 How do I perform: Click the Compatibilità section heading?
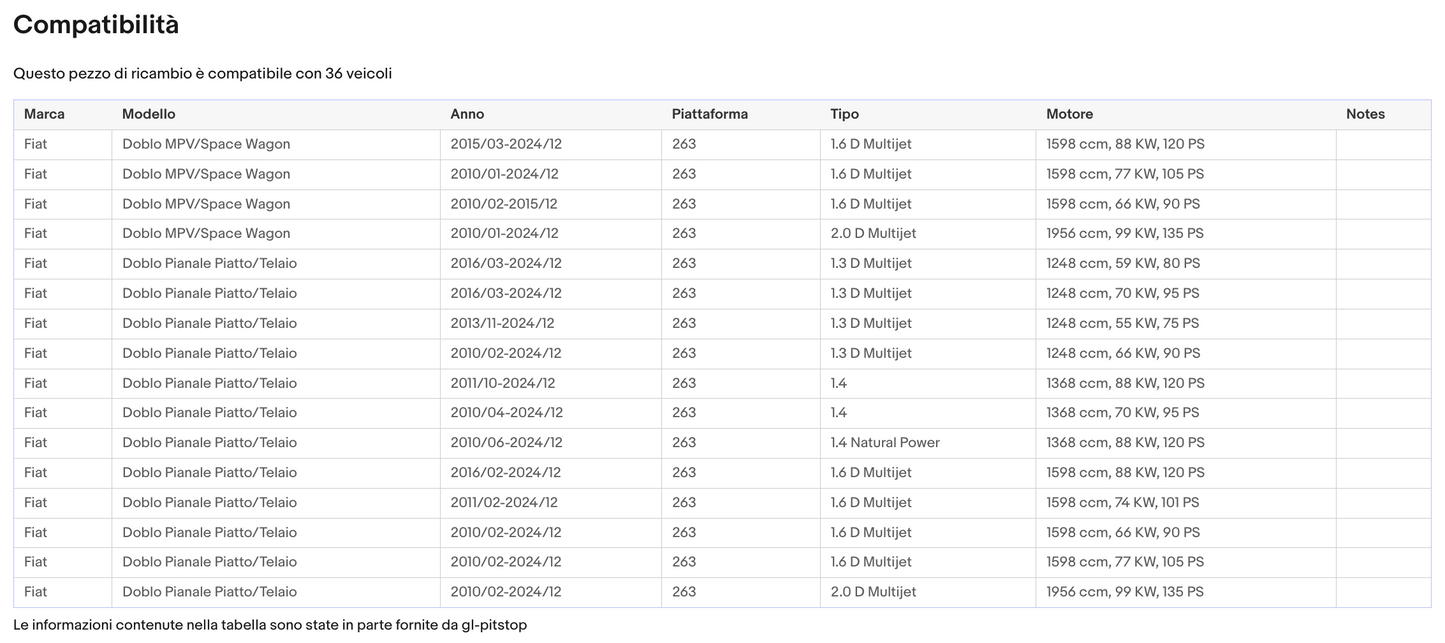[x=96, y=25]
